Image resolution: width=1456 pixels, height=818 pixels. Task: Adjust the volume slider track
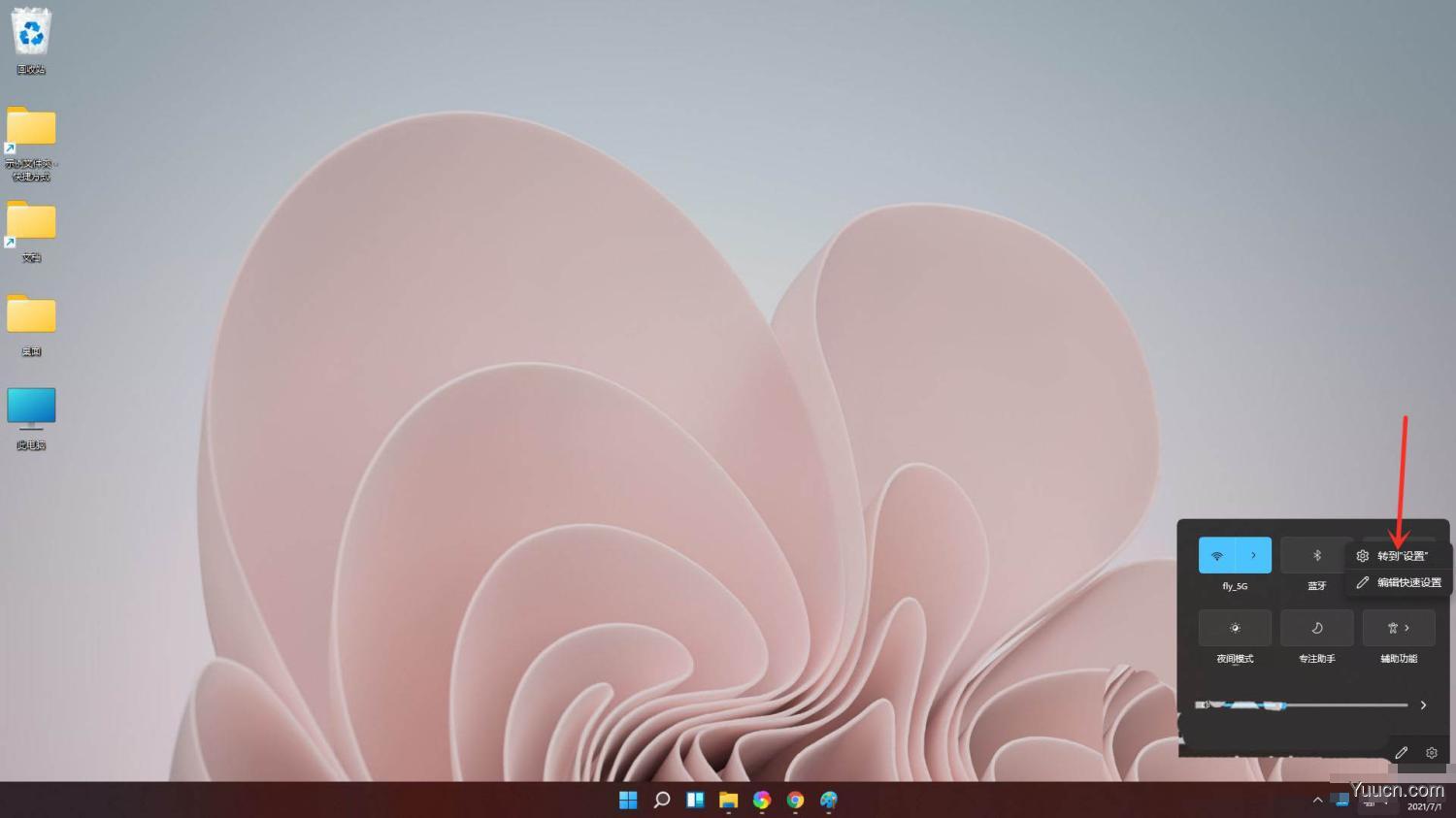tap(1310, 705)
